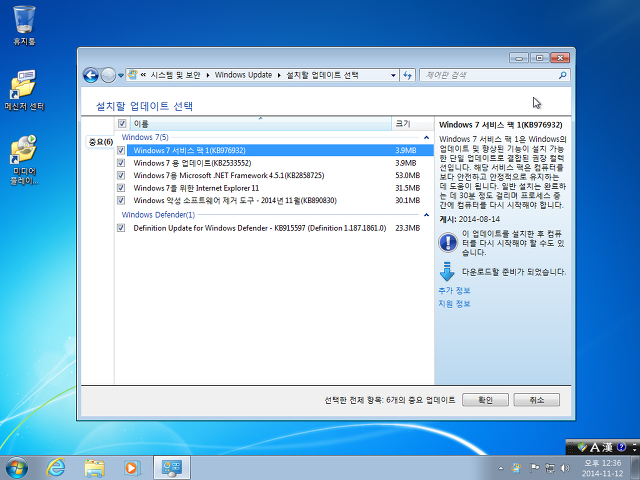Toggle language bar A input mode
Image resolution: width=640 pixels, height=480 pixels.
[x=595, y=448]
